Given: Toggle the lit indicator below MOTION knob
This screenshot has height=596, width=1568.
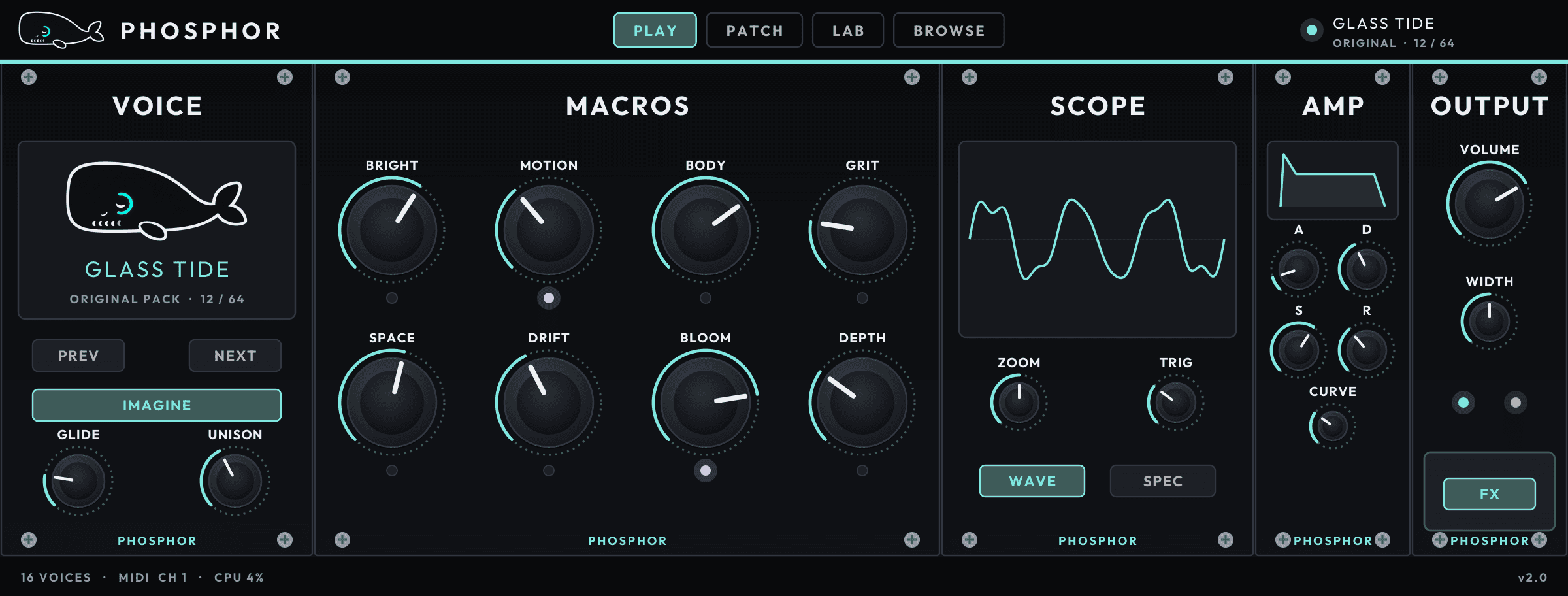Looking at the screenshot, I should pyautogui.click(x=549, y=298).
